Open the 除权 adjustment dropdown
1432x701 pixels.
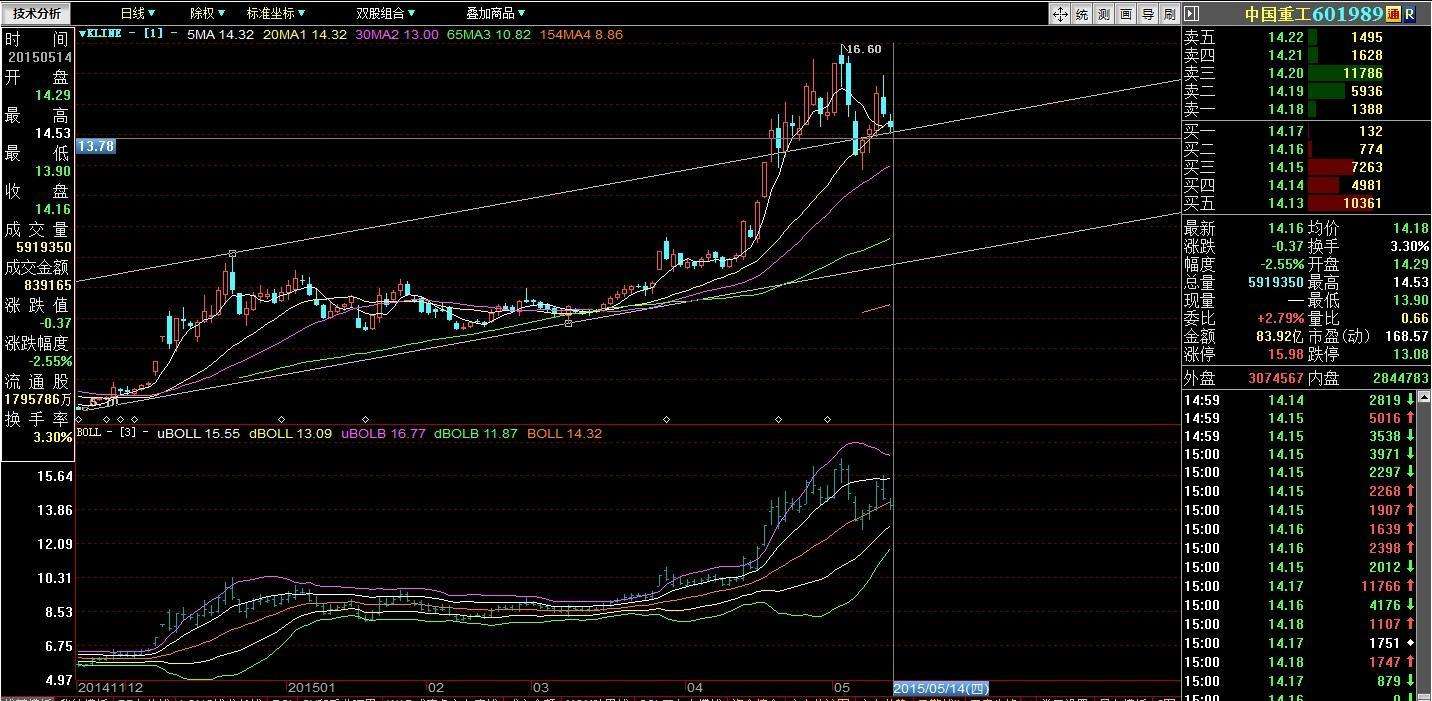[207, 14]
